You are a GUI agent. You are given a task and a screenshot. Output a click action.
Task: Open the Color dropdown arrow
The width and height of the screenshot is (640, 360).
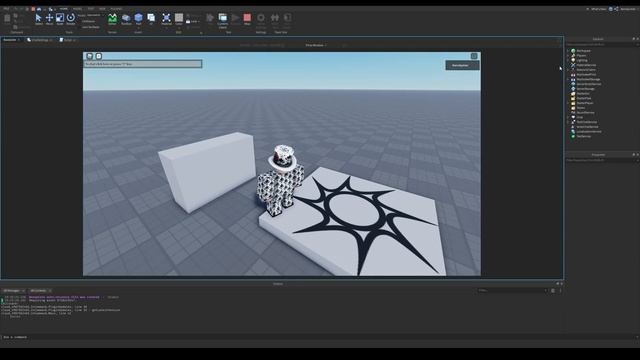[x=179, y=28]
